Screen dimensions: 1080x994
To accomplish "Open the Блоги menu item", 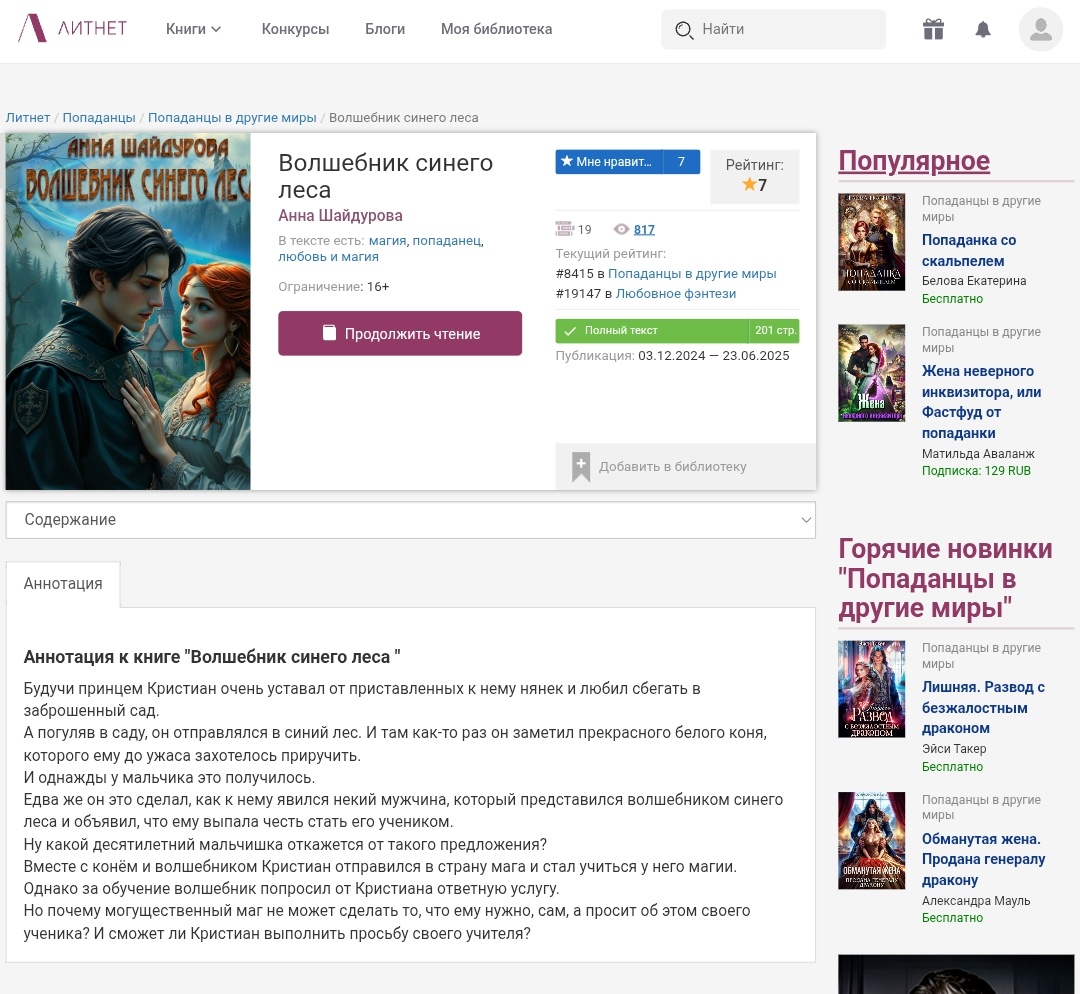I will click(x=385, y=29).
